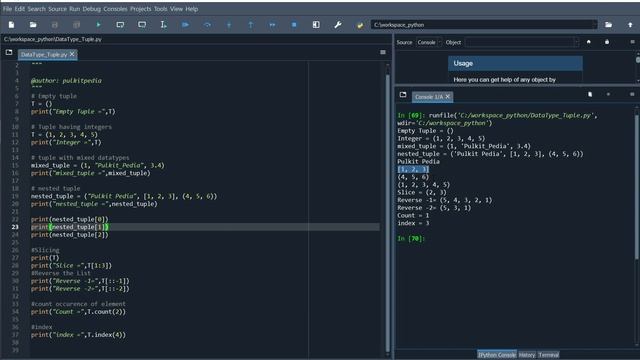The height and width of the screenshot is (360, 640).
Task: Run the current cell
Action: 120,25
